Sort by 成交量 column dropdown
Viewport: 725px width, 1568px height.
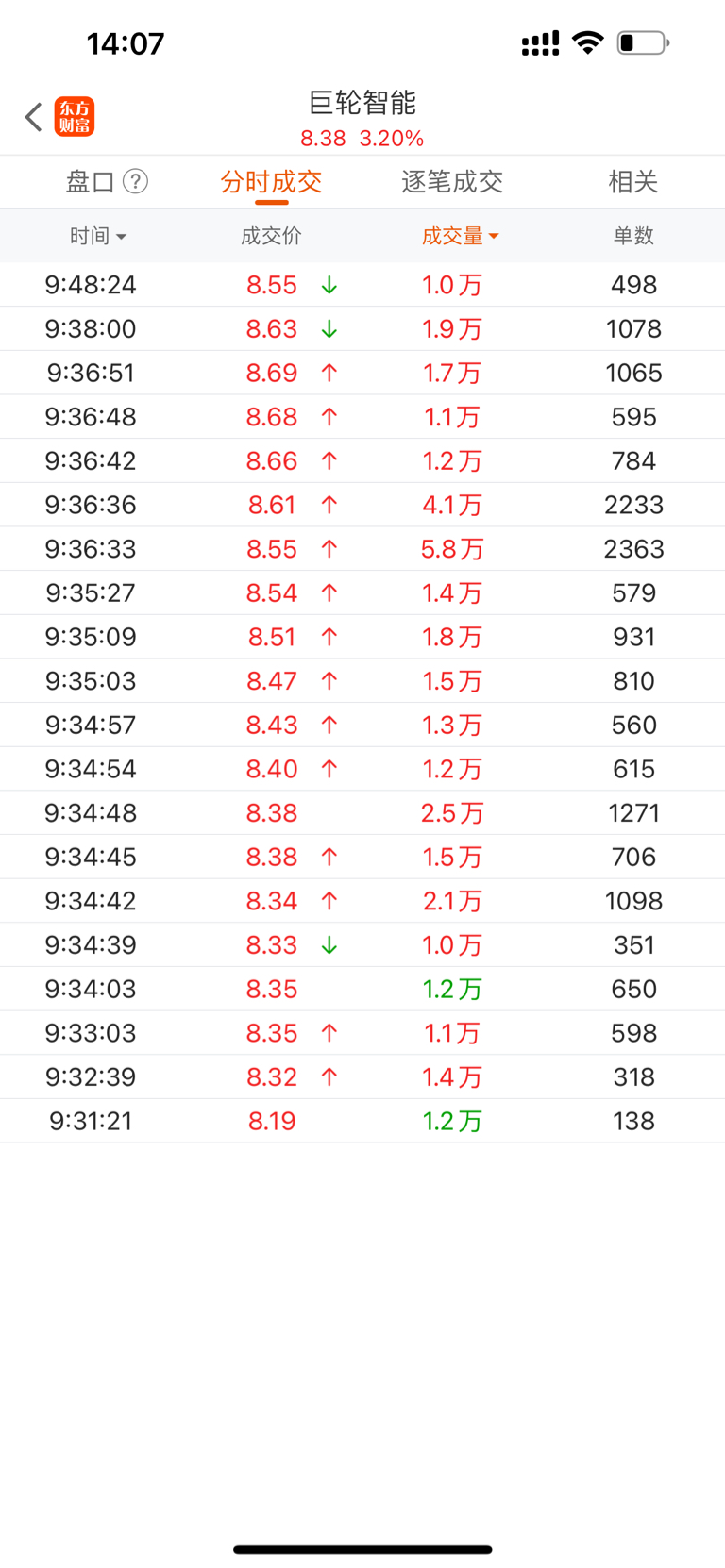click(x=460, y=236)
